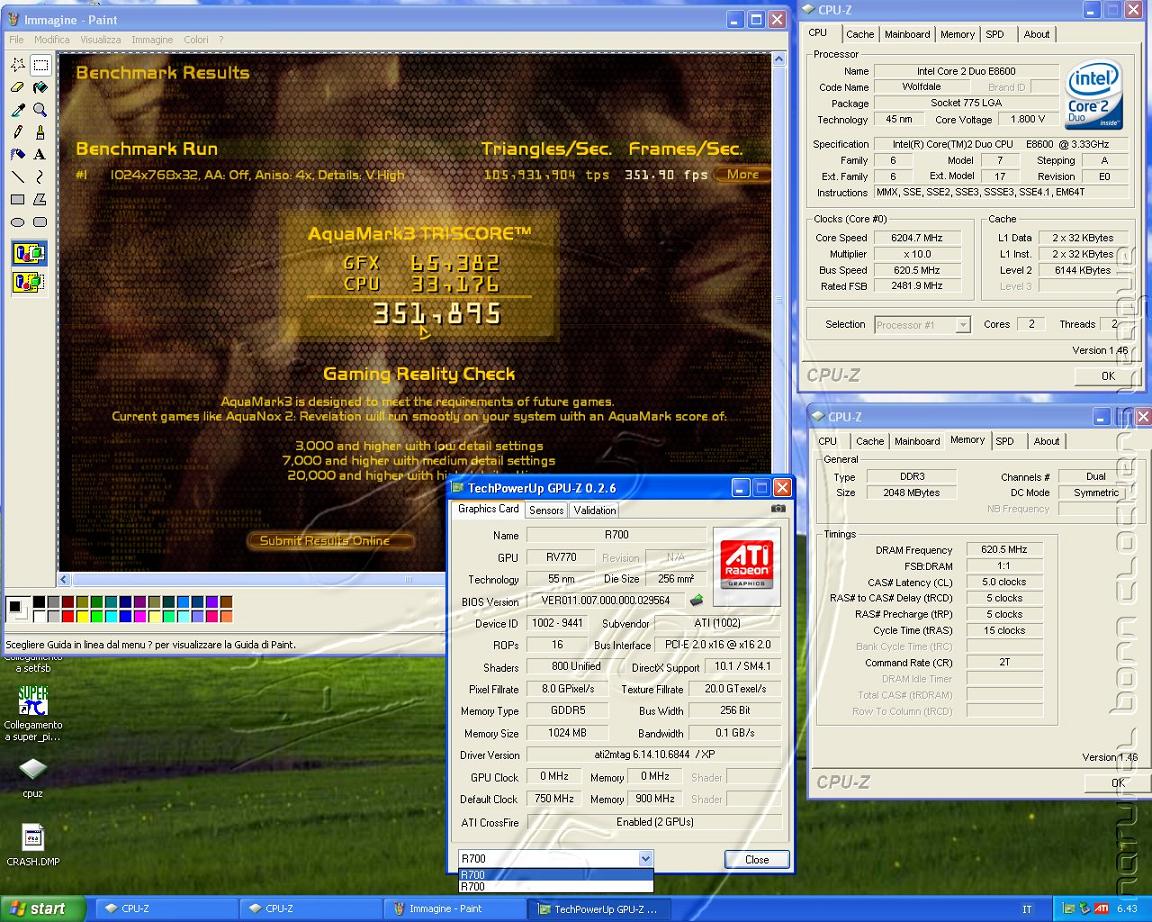Select the rectangular Select tool in Paint

tap(40, 65)
